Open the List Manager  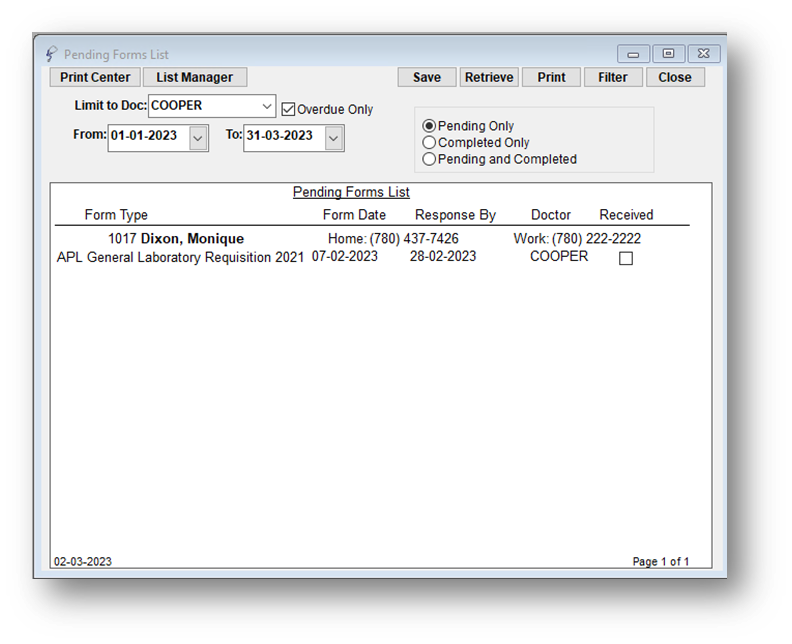pos(194,77)
